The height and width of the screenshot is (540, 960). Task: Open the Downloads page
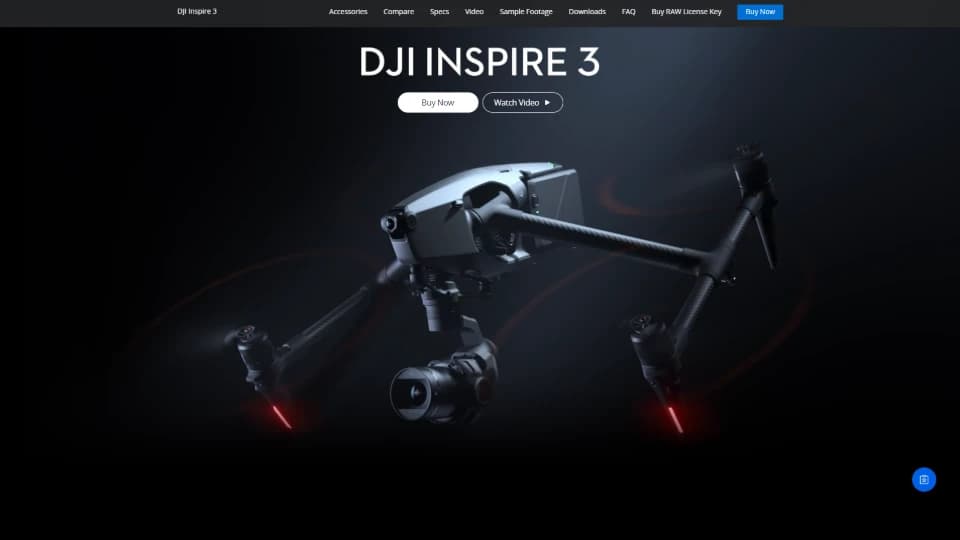(x=587, y=12)
